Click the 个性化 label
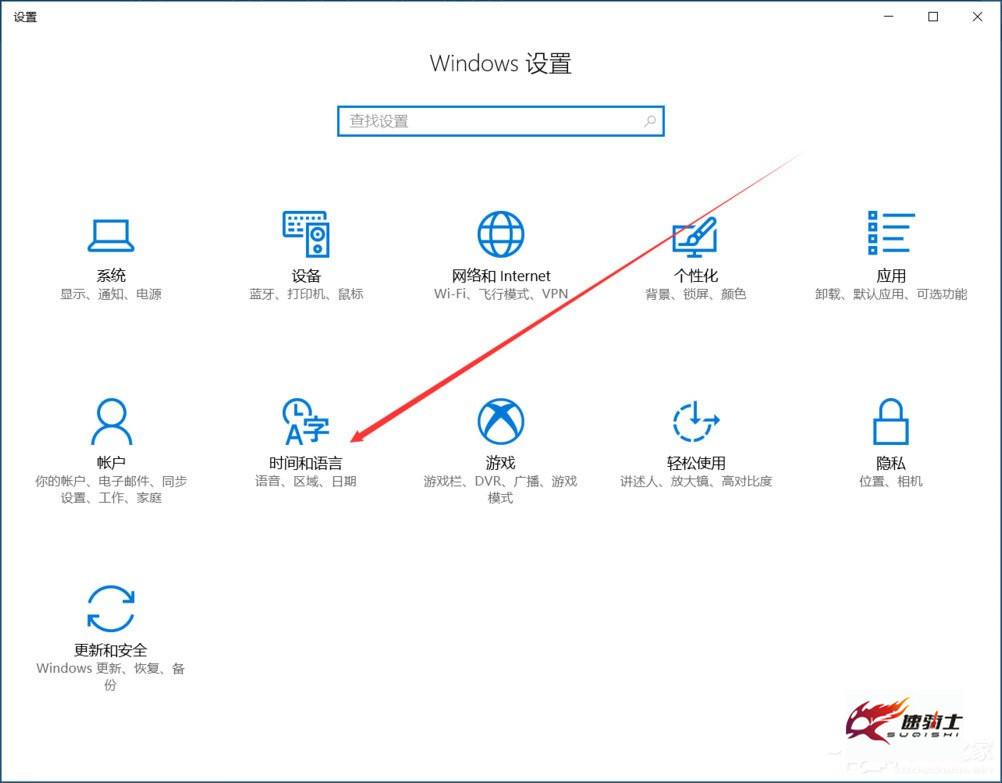 [x=696, y=275]
